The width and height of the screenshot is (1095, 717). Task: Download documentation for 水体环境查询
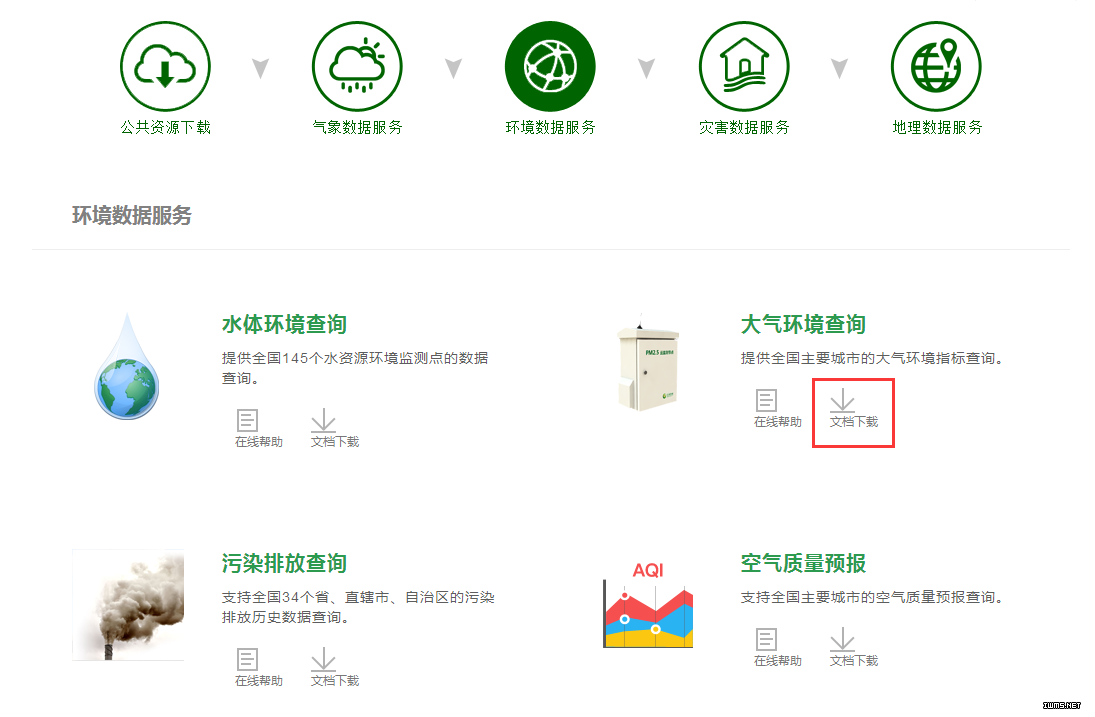335,429
